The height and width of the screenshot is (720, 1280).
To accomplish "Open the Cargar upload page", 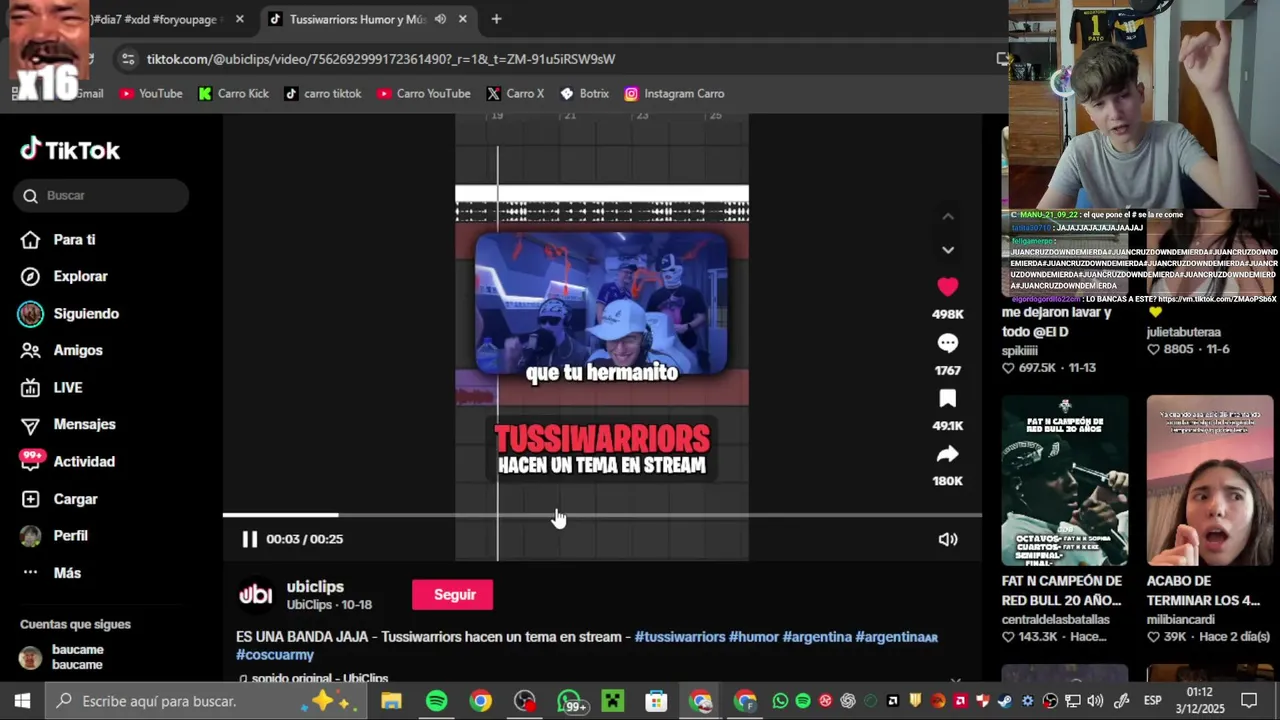I will tap(60, 499).
